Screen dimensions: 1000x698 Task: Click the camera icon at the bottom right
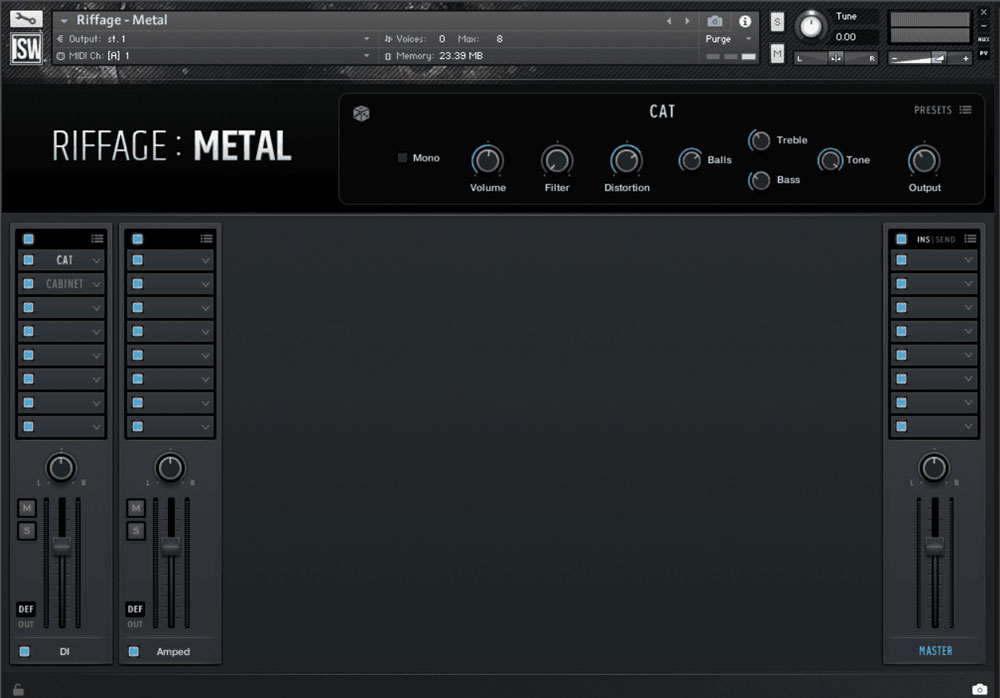979,689
